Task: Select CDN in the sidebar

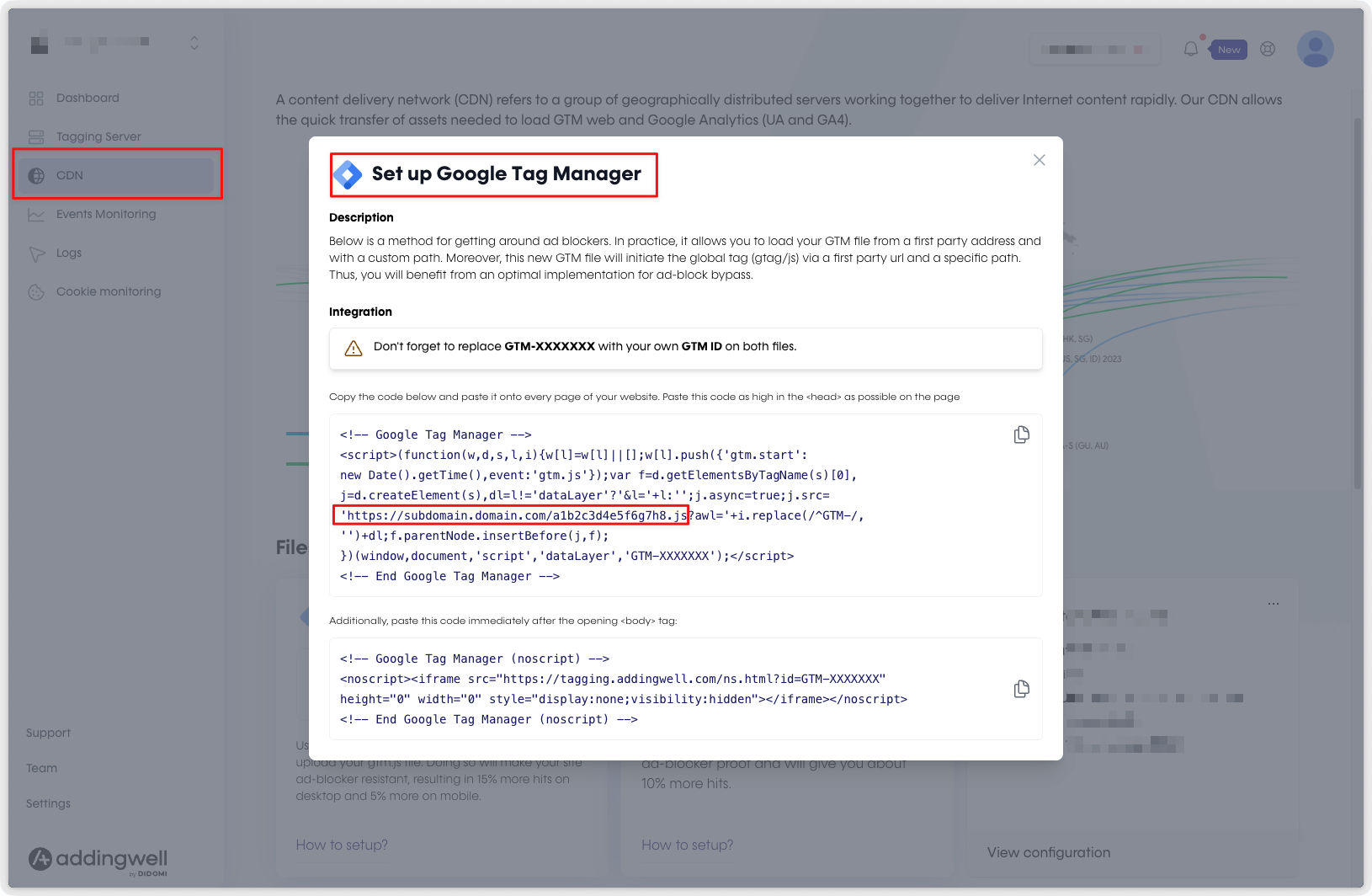Action: pos(116,175)
